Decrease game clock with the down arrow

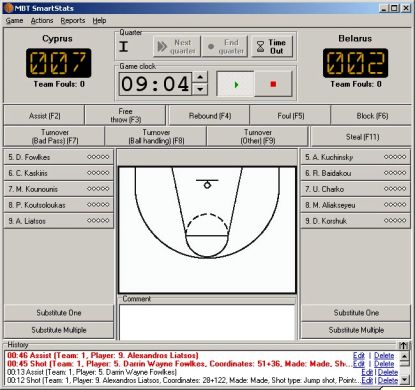tap(200, 89)
